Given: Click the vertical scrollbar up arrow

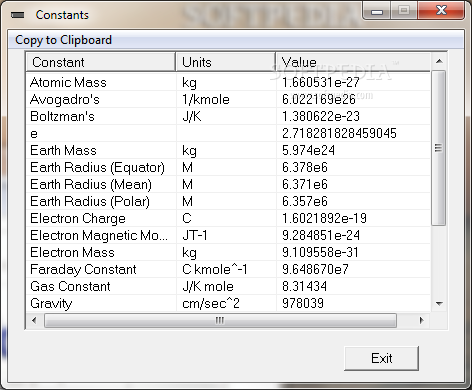Looking at the screenshot, I should pyautogui.click(x=439, y=61).
